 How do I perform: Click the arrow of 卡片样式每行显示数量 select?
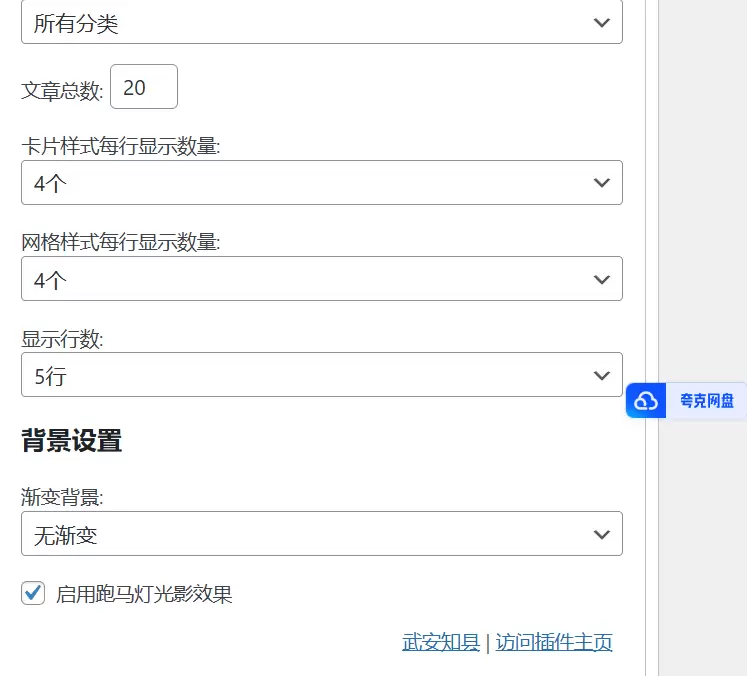pyautogui.click(x=601, y=183)
